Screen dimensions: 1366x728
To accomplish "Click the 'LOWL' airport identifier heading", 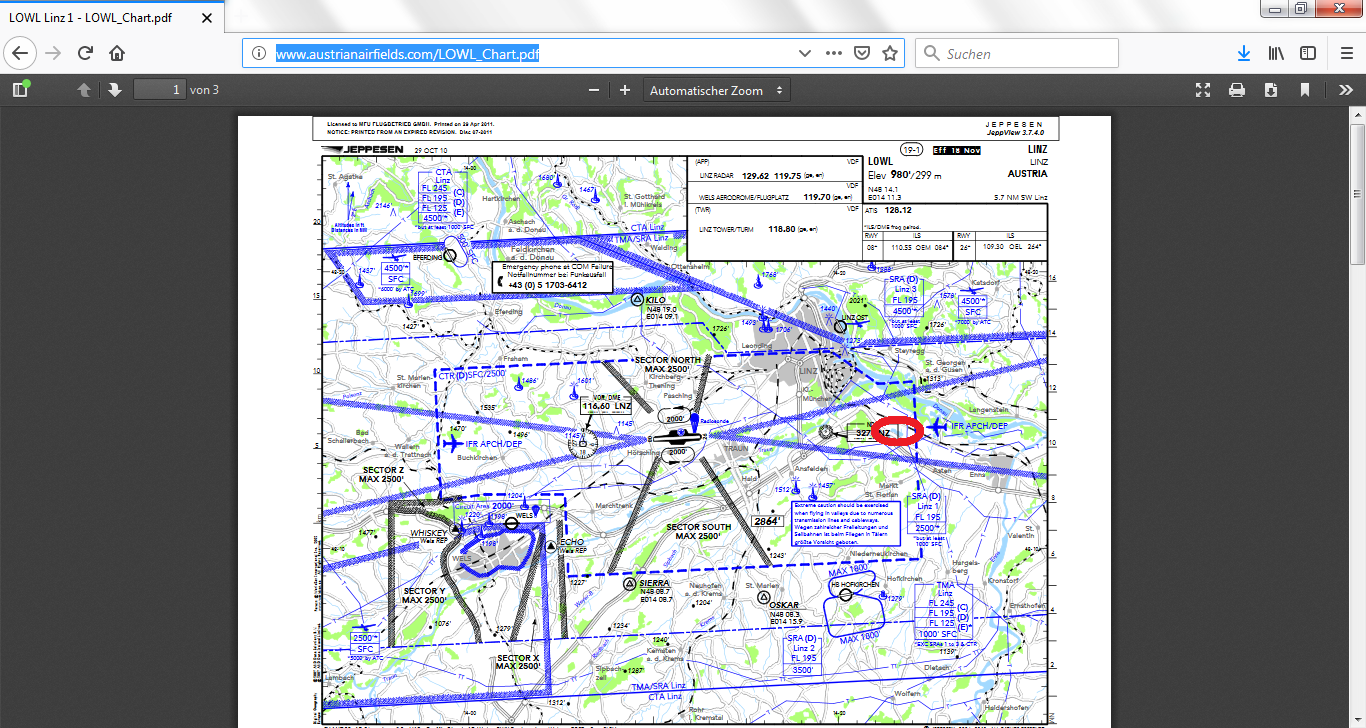I will tap(880, 160).
